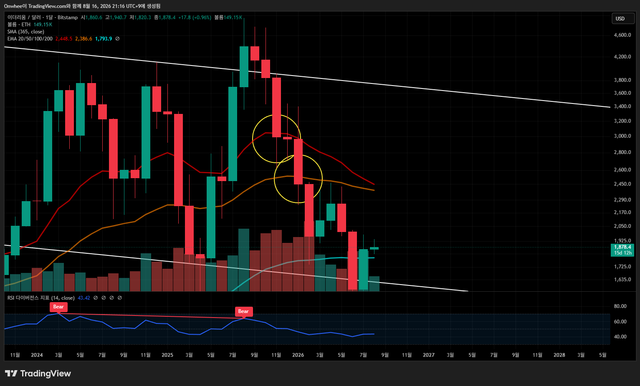This screenshot has width=640, height=386.
Task: Click the 40.00 RSI scale label
Action: click(620, 337)
